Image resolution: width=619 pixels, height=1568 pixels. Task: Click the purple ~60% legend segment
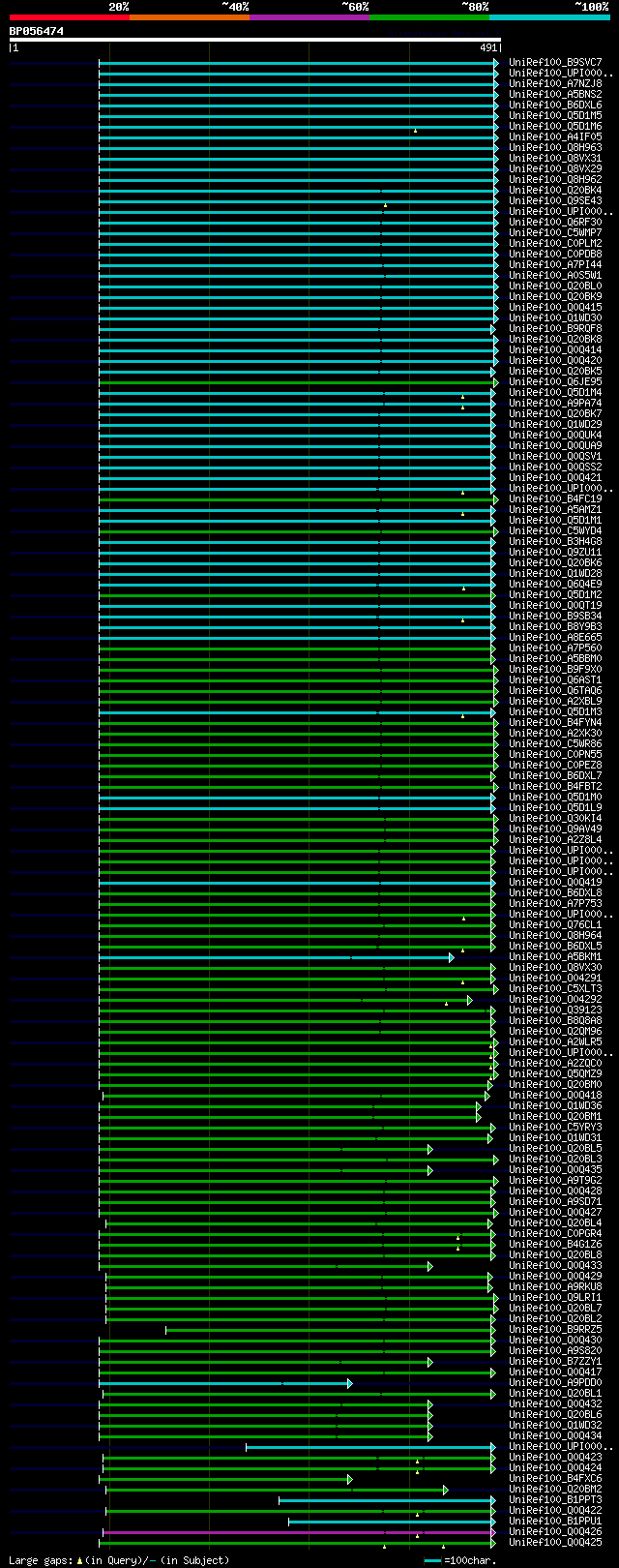[309, 17]
